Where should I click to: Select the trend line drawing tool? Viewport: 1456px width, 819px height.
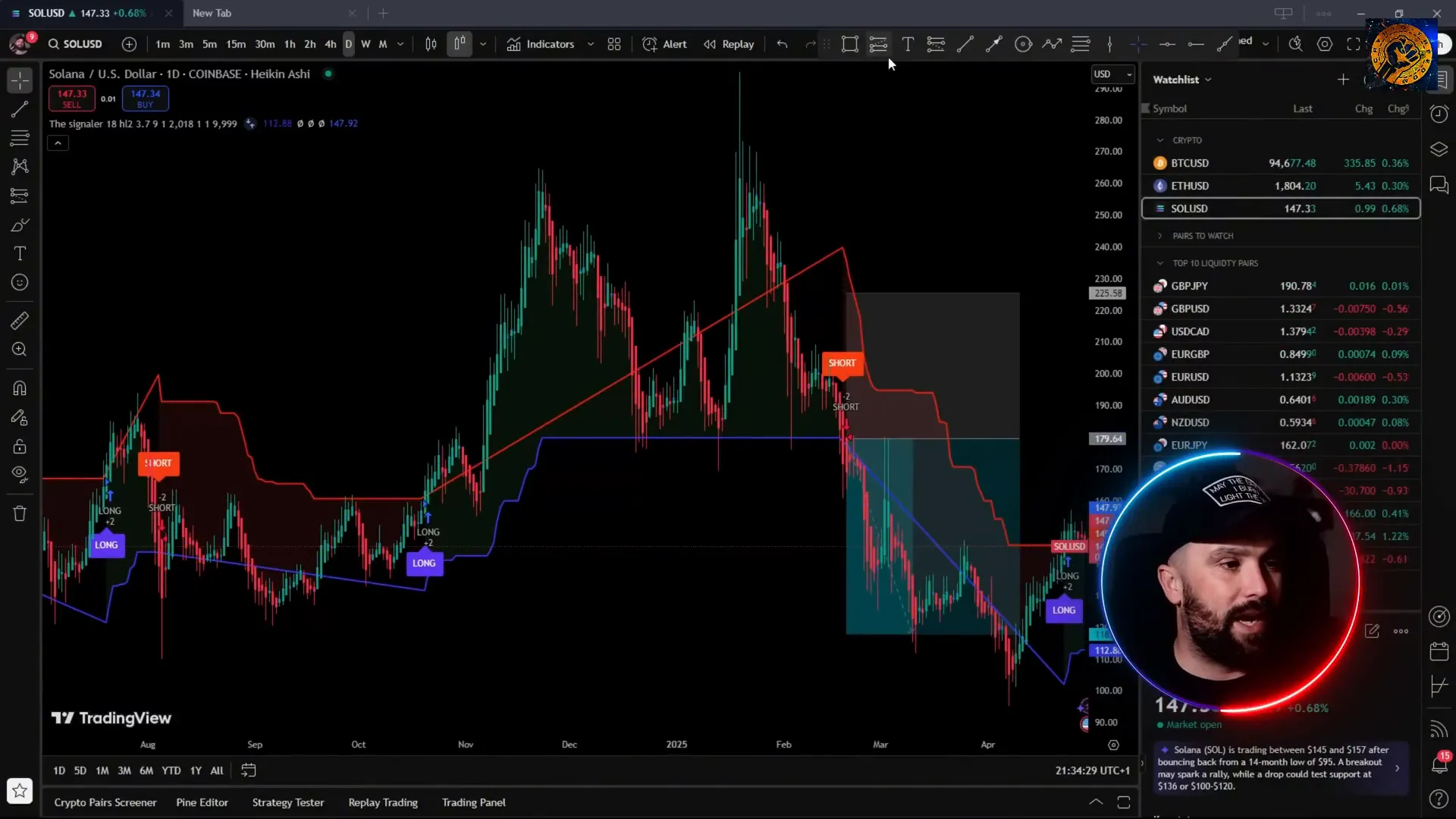[x=20, y=109]
